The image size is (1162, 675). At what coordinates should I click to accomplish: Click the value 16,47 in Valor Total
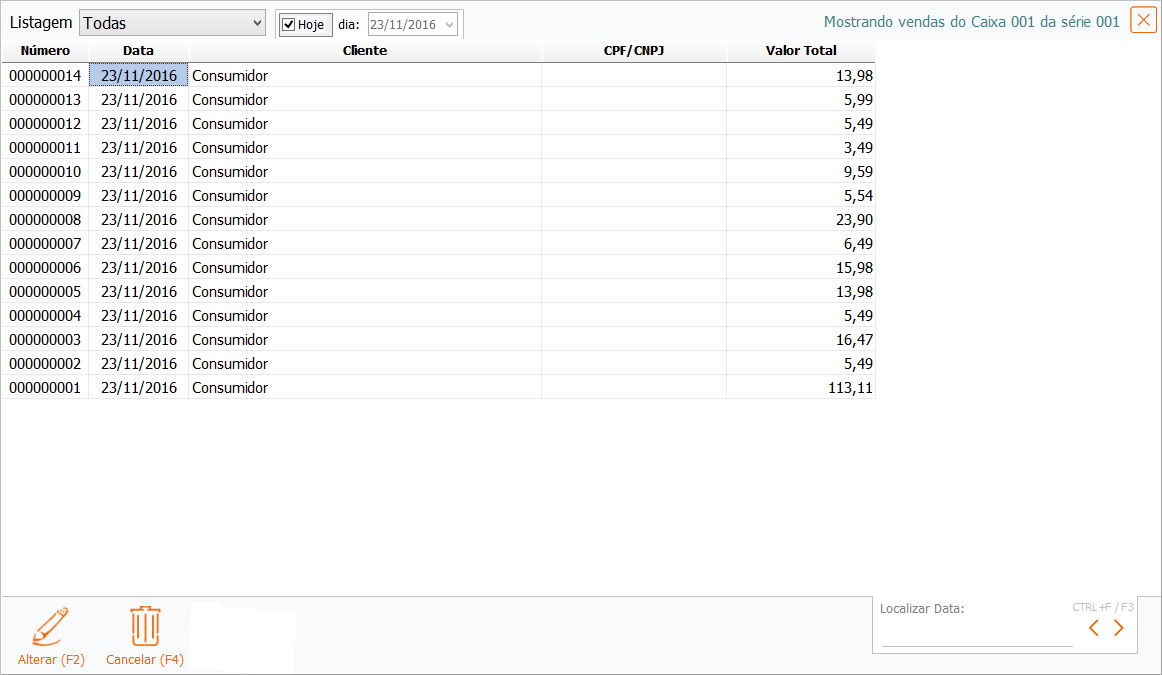point(854,339)
